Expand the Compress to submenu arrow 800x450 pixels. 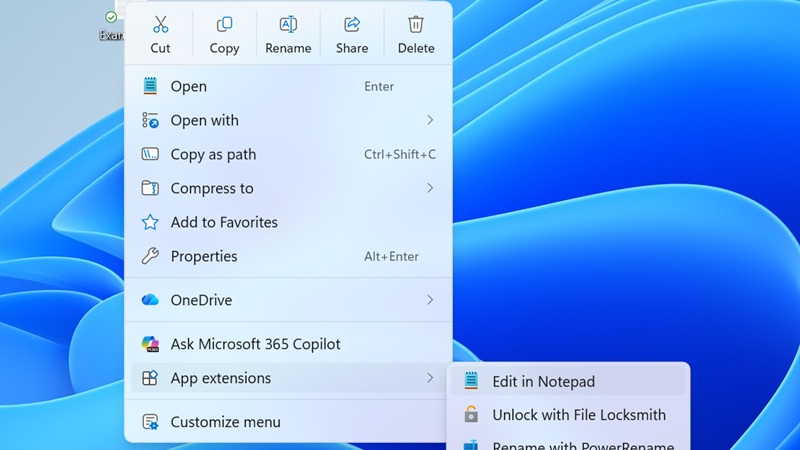click(x=430, y=188)
